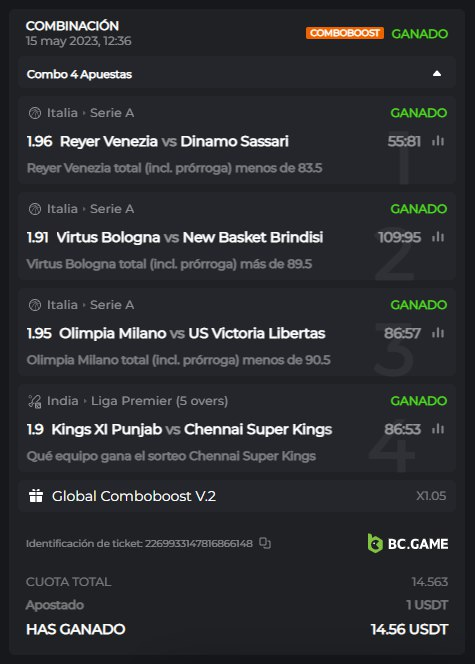Open stats for Olimpia Milano match

tap(438, 333)
